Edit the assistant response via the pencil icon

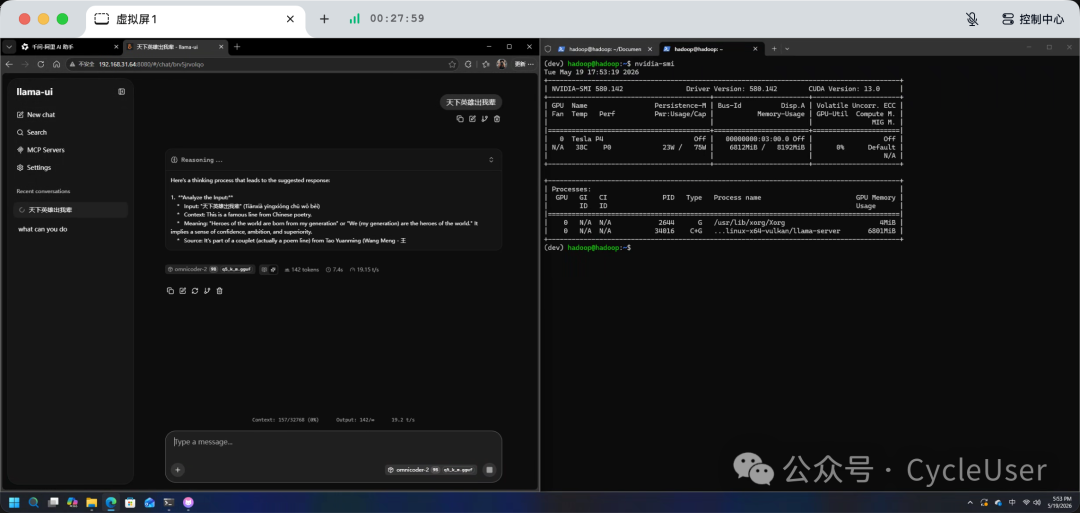183,291
